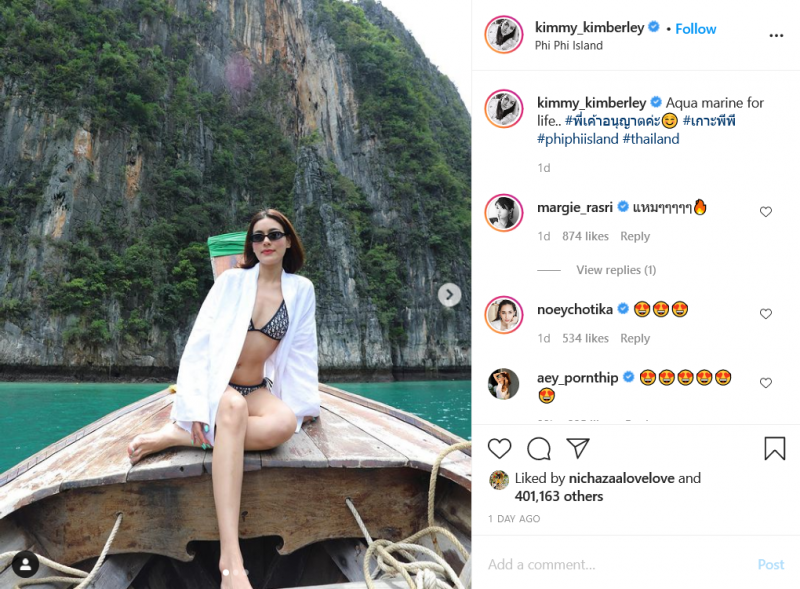Like the post with the heart icon
The image size is (800, 589).
click(x=499, y=449)
